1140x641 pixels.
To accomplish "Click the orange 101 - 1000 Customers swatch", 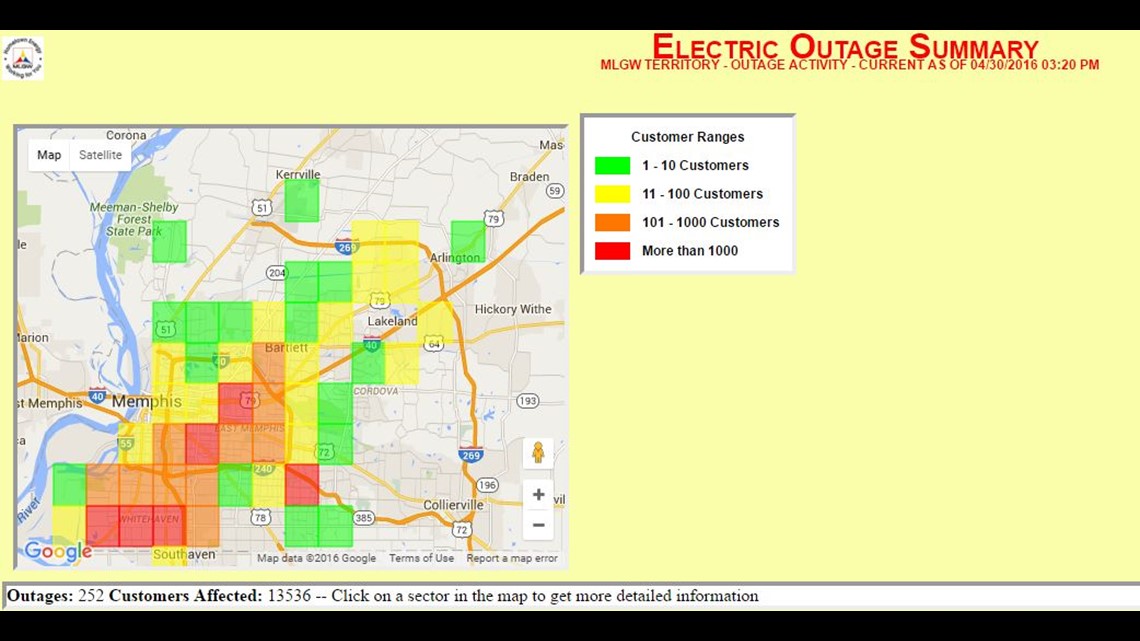I will click(x=612, y=222).
